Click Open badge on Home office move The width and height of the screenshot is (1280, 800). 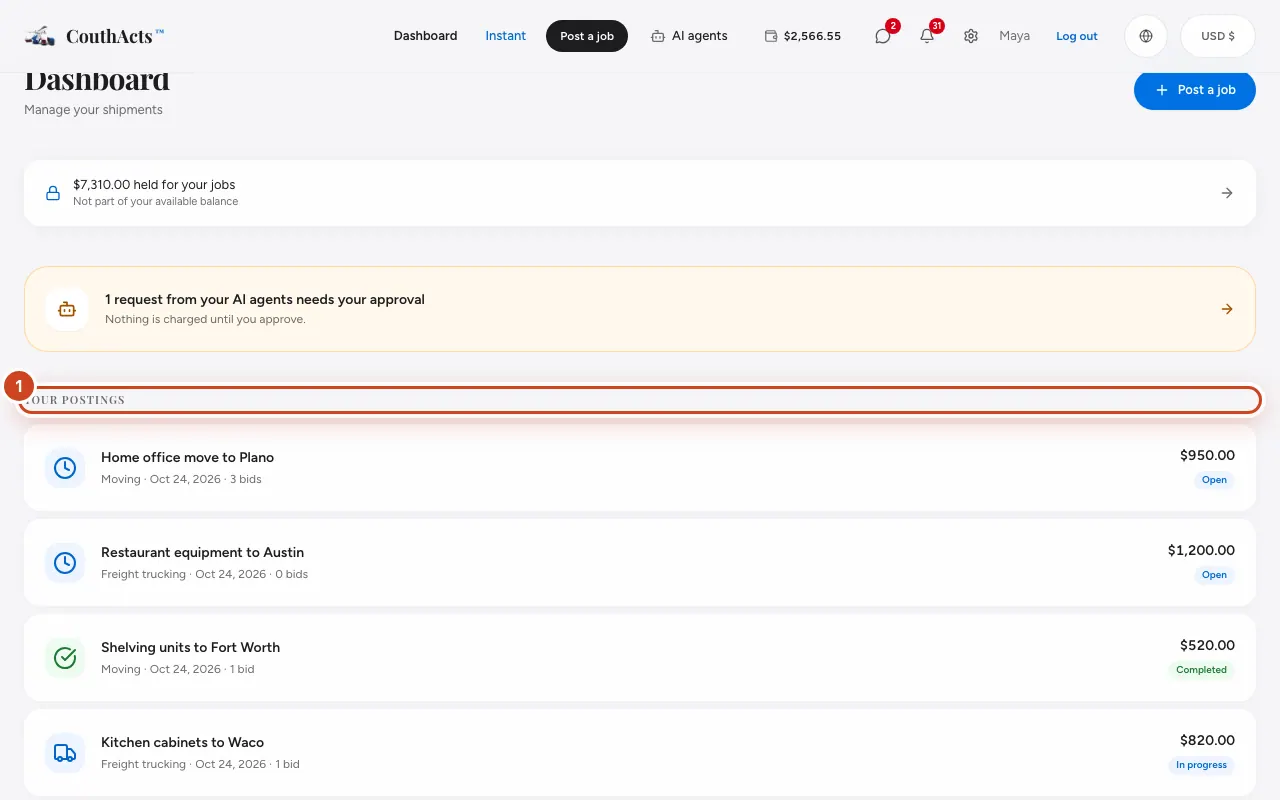click(1214, 480)
